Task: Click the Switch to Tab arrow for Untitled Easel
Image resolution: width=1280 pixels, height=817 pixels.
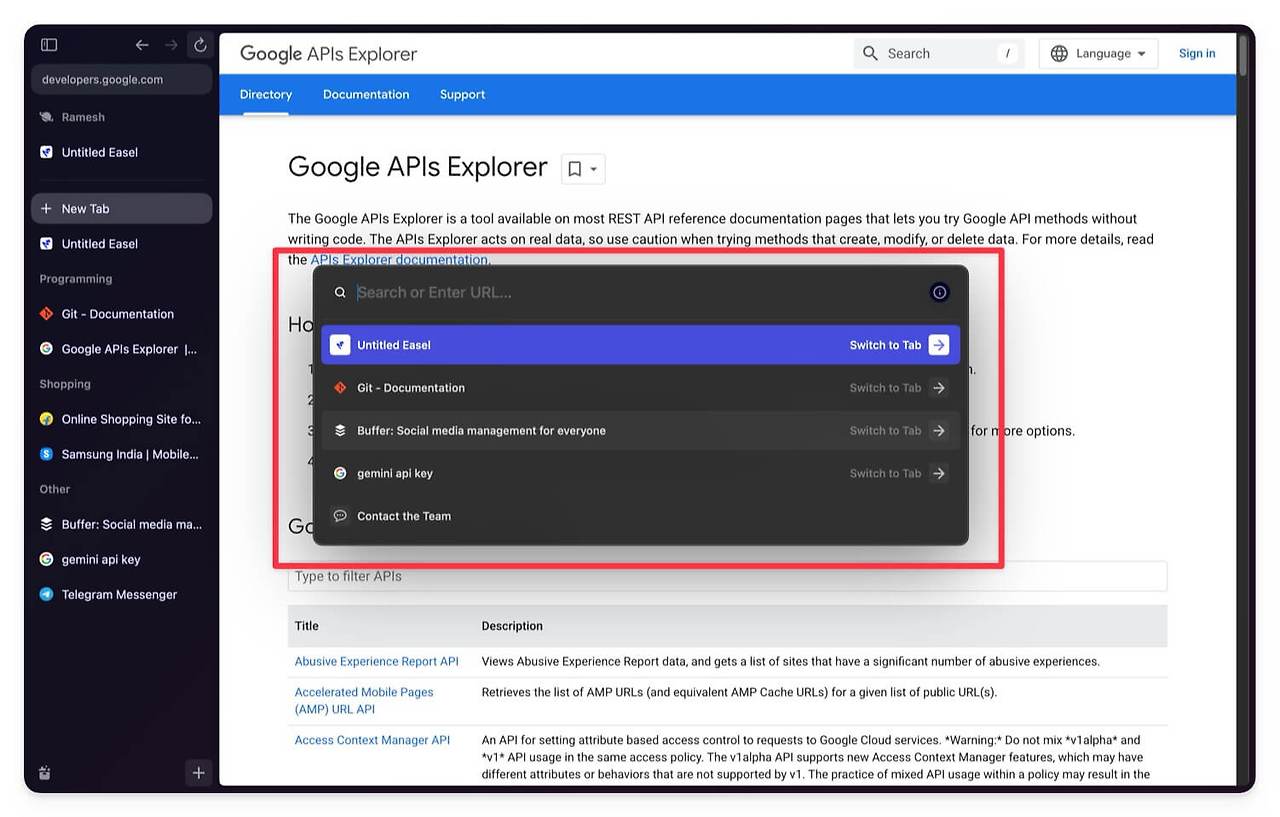Action: [x=939, y=345]
